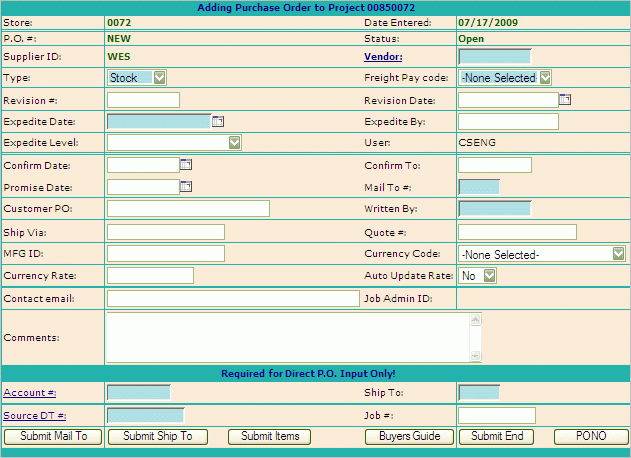Viewport: 631px width, 458px height.
Task: Expand the Expedite Level dropdown
Action: click(x=234, y=143)
